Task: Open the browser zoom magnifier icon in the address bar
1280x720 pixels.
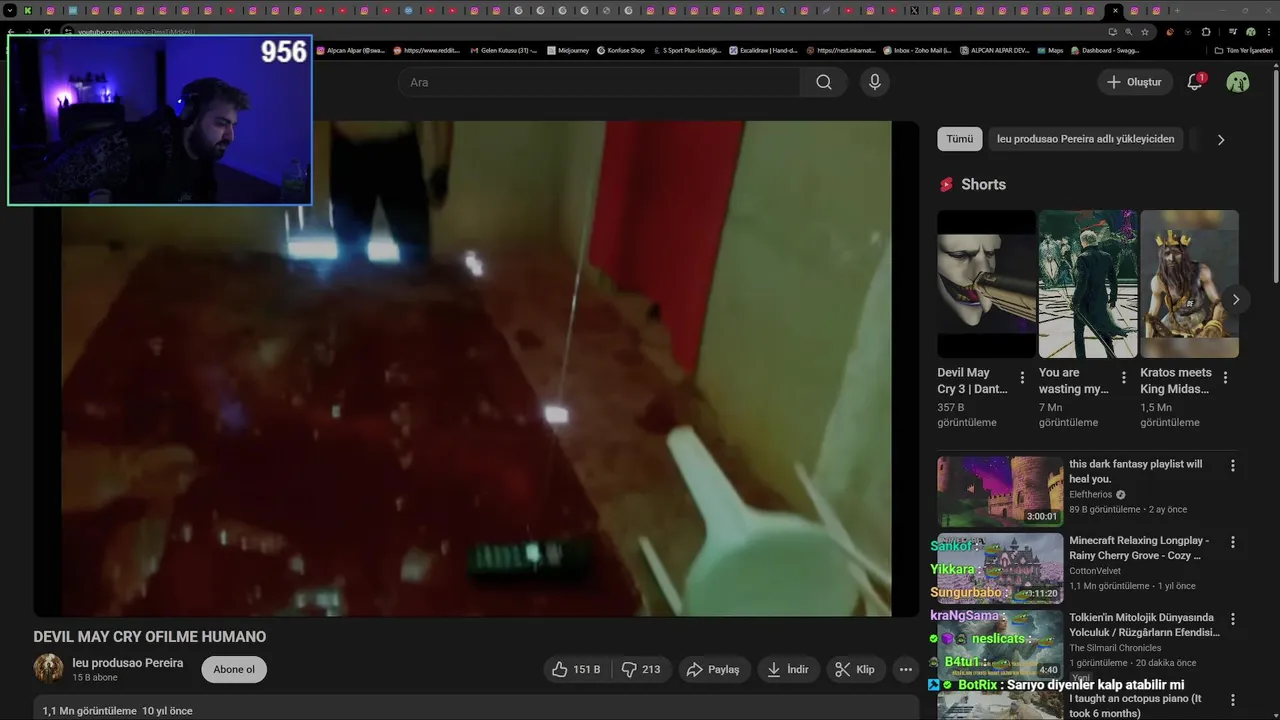Action: (x=1128, y=32)
